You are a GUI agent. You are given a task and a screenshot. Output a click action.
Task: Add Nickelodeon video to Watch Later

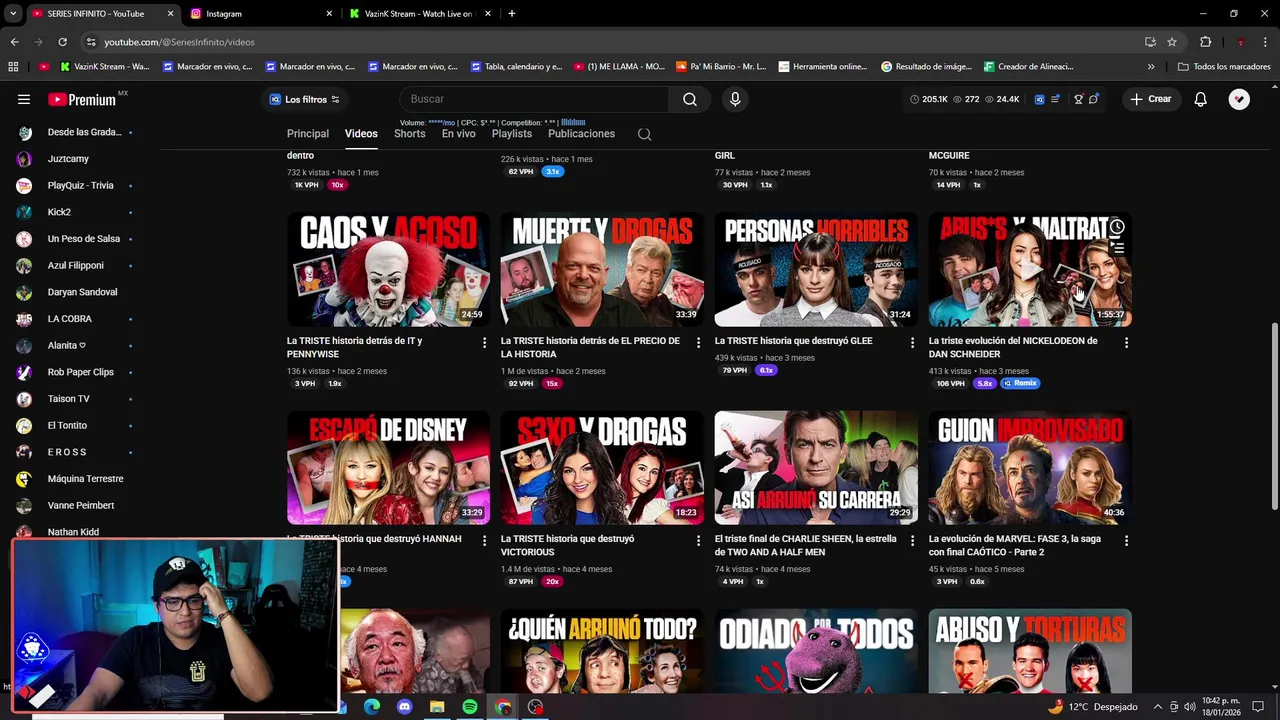(1117, 228)
